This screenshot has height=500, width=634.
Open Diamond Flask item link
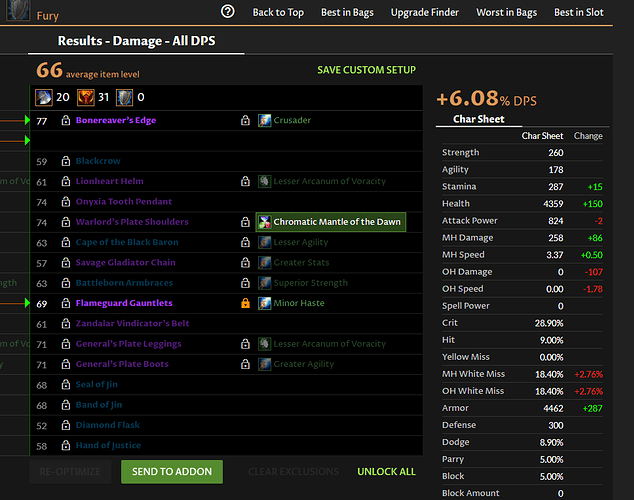click(108, 425)
